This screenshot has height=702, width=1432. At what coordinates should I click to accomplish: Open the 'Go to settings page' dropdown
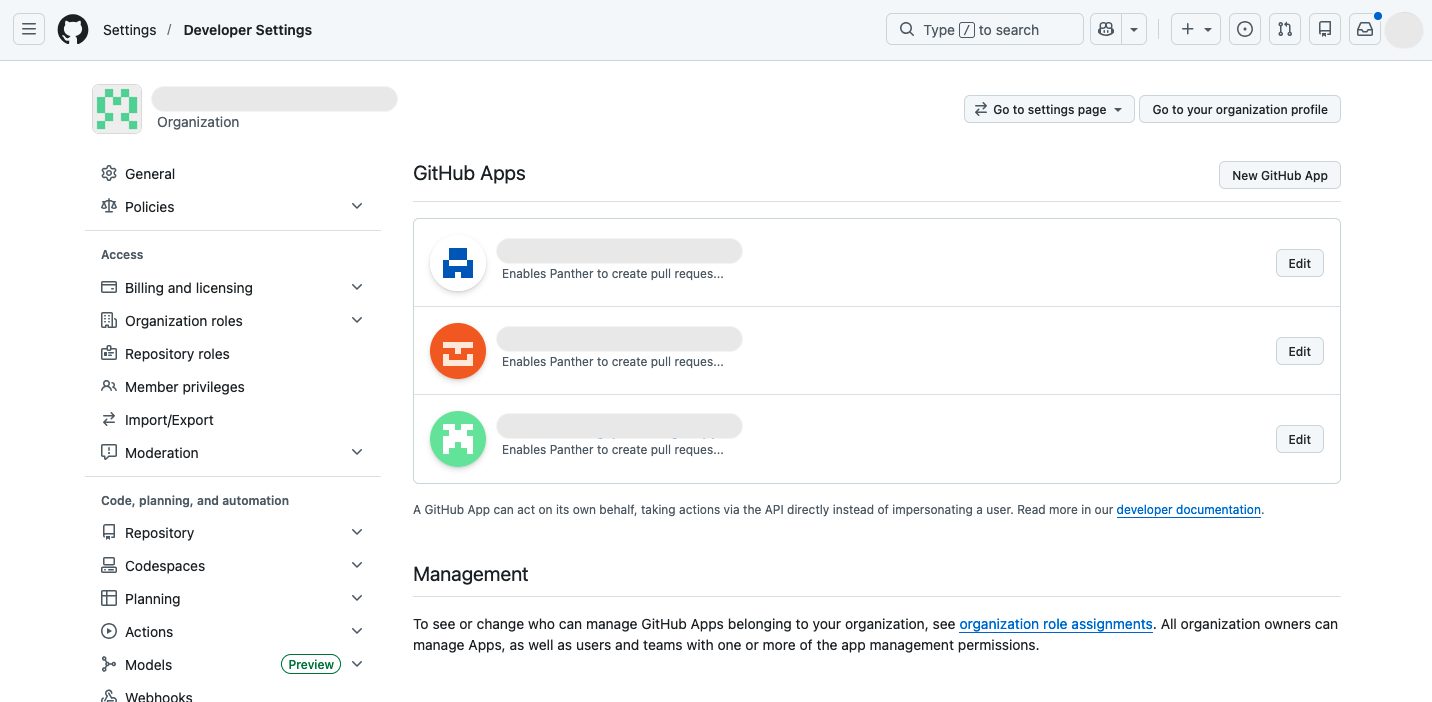coord(1050,109)
